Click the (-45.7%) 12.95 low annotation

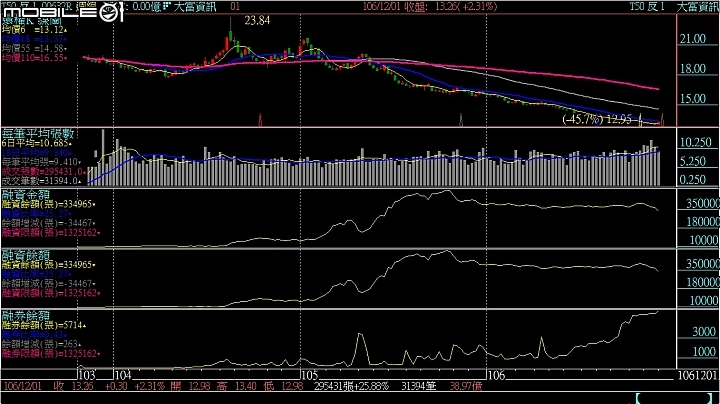pos(597,119)
